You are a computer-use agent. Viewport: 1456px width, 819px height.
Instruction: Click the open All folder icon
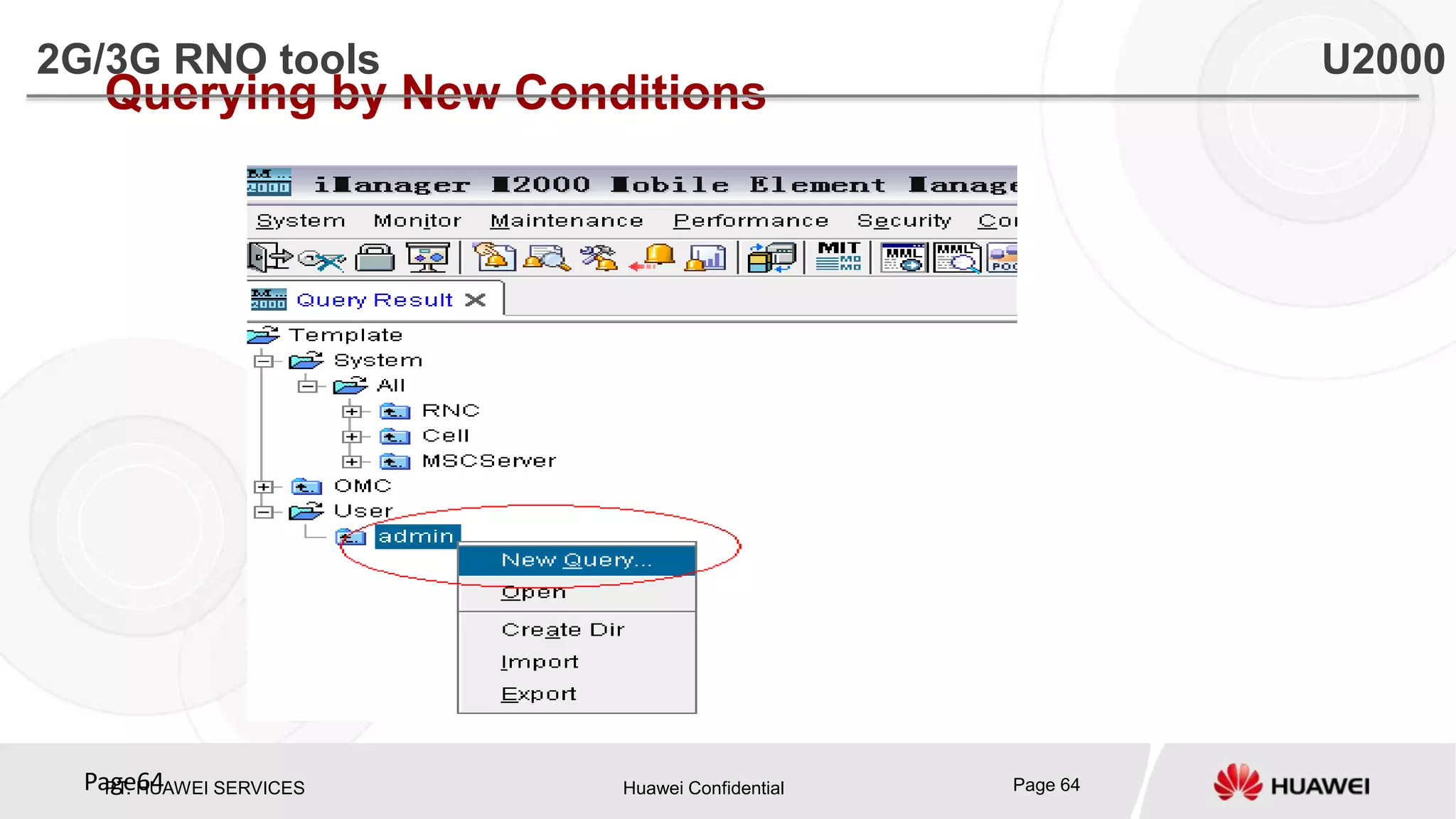(350, 385)
